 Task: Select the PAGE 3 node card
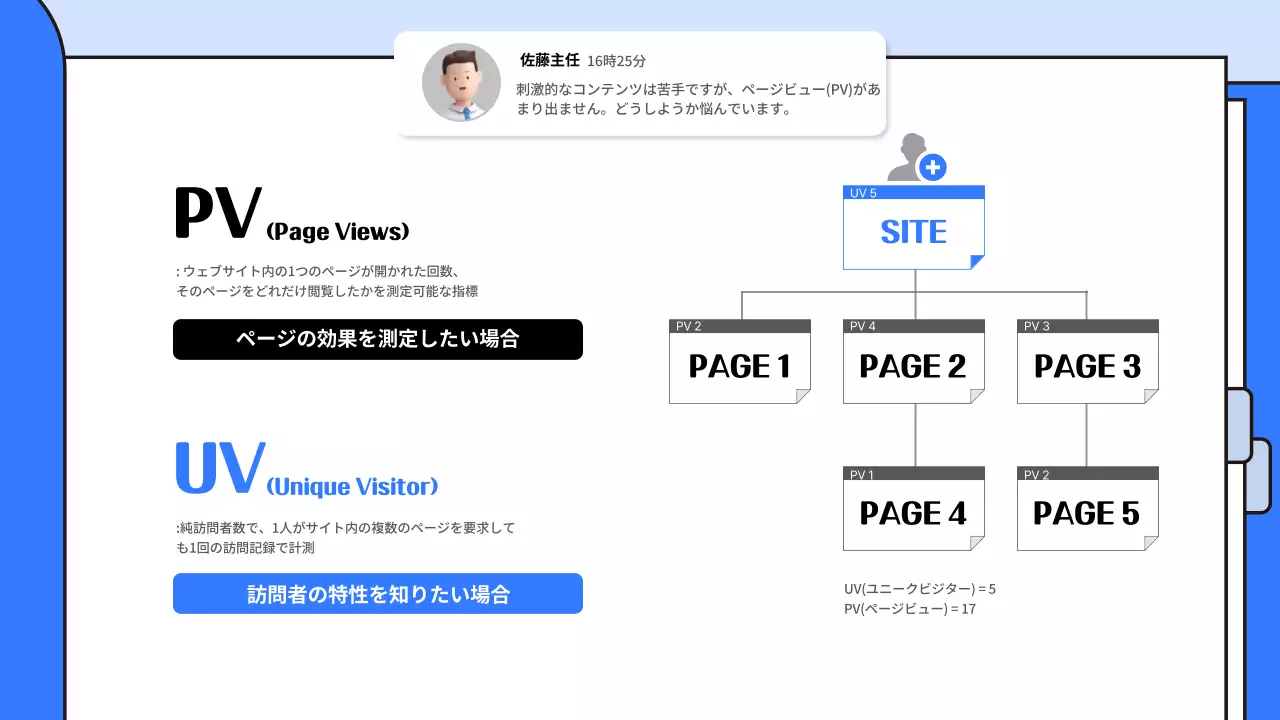[x=1086, y=366]
